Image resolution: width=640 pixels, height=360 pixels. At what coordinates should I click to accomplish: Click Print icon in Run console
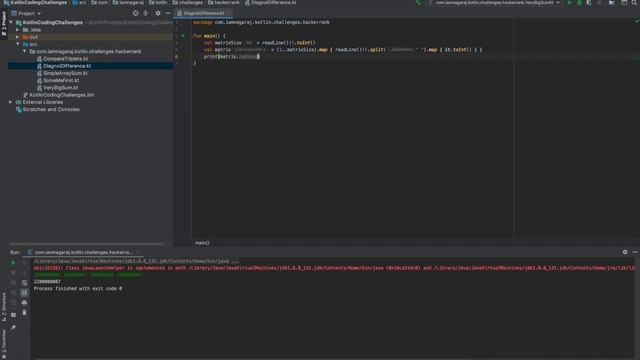(x=24, y=302)
